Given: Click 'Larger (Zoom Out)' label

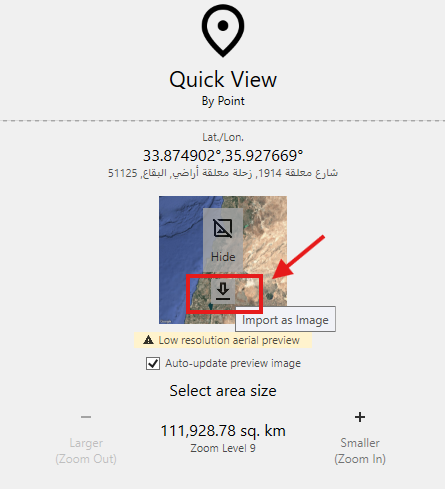Looking at the screenshot, I should (x=86, y=451).
